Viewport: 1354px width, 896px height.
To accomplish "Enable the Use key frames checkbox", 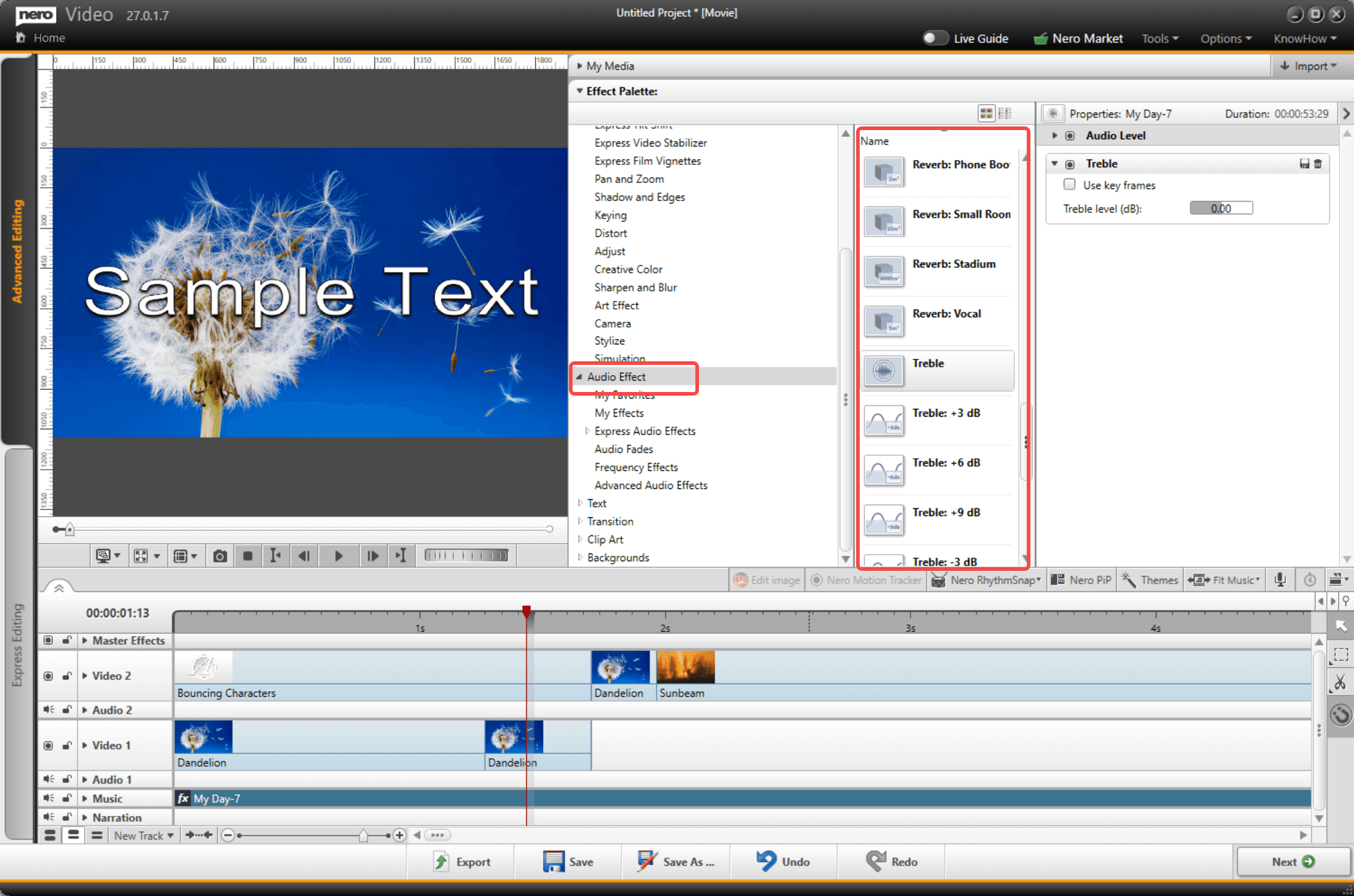I will [1069, 185].
